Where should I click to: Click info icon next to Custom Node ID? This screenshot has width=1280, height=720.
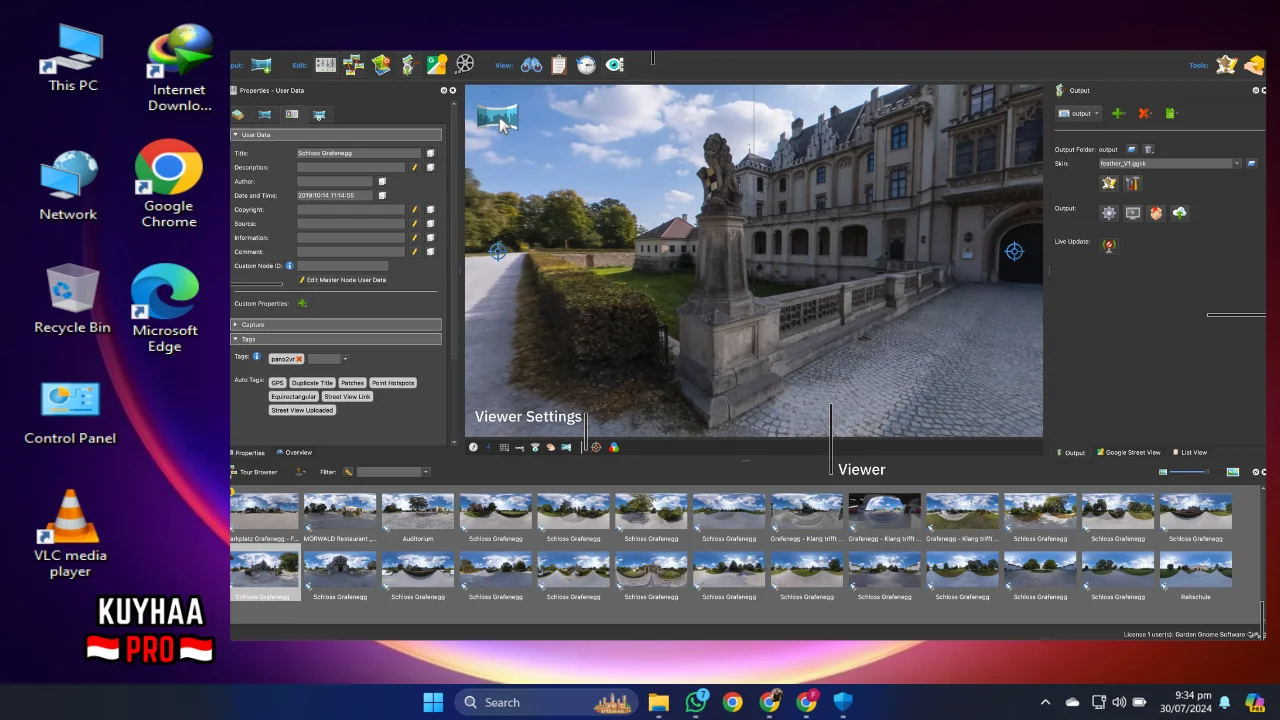[x=289, y=265]
